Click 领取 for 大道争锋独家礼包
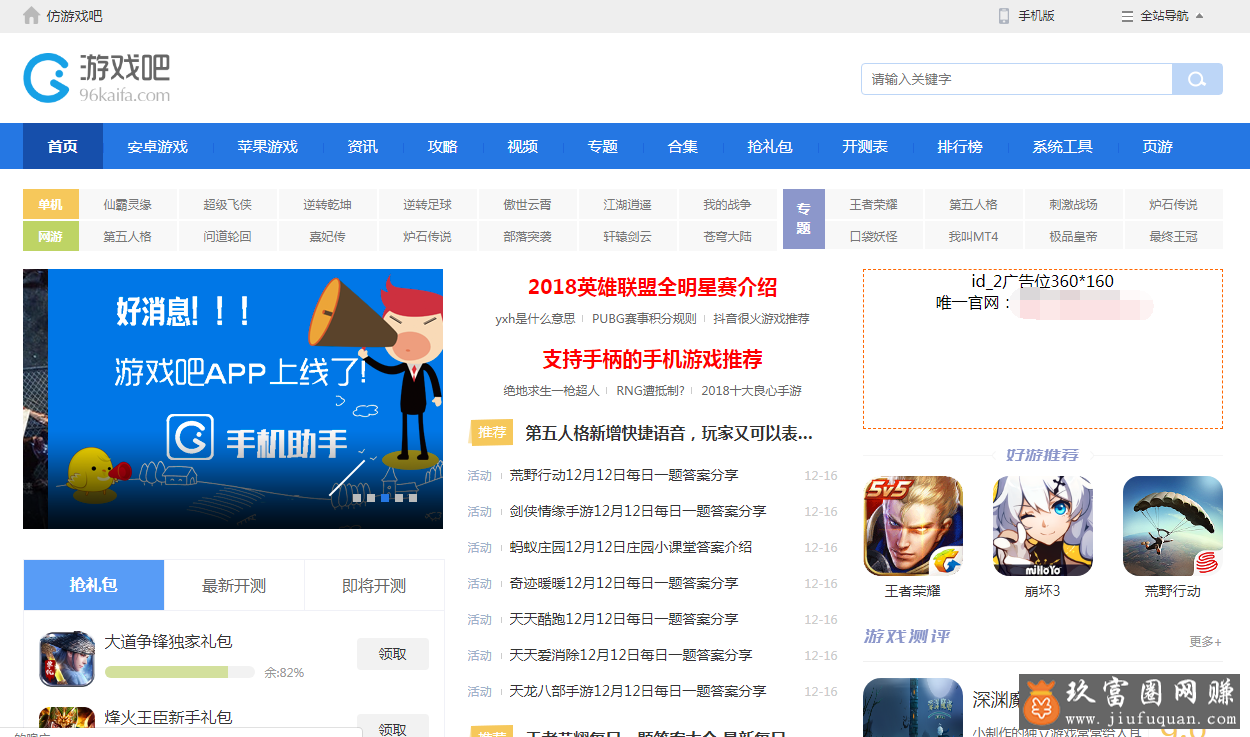This screenshot has height=737, width=1250. click(393, 654)
